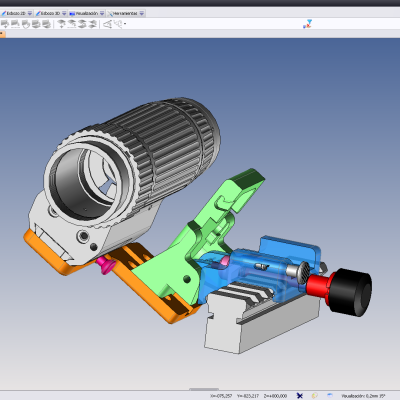Viewport: 400px width, 400px height.
Task: Expand the Esbozo 2D dropdown arrow
Action: point(30,13)
